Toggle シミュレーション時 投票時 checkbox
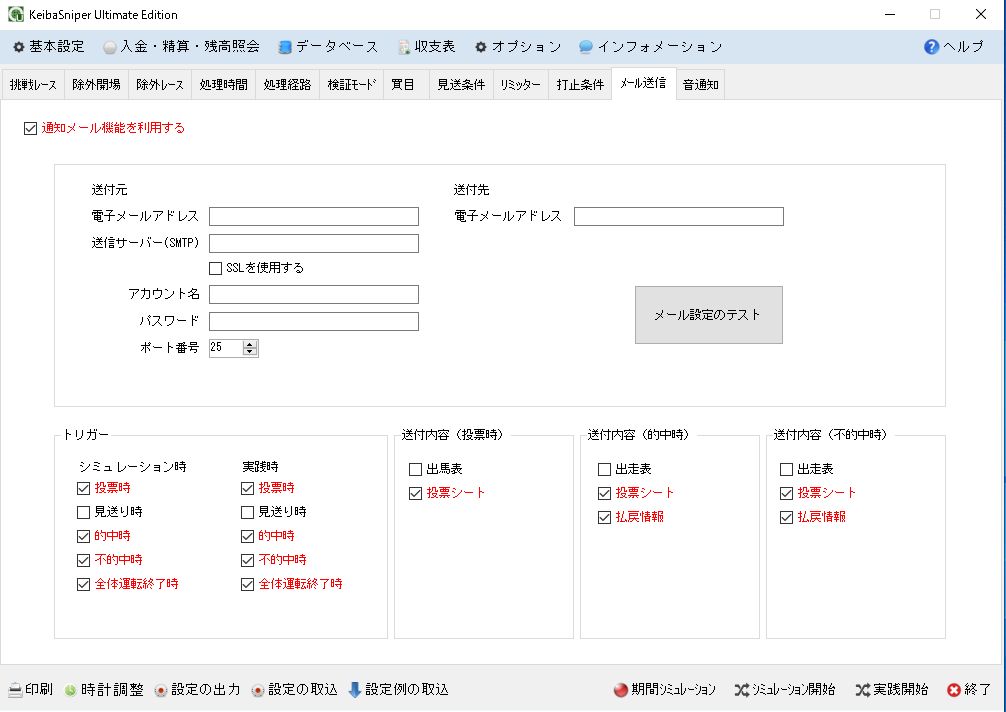The width and height of the screenshot is (1006, 712). click(x=83, y=488)
